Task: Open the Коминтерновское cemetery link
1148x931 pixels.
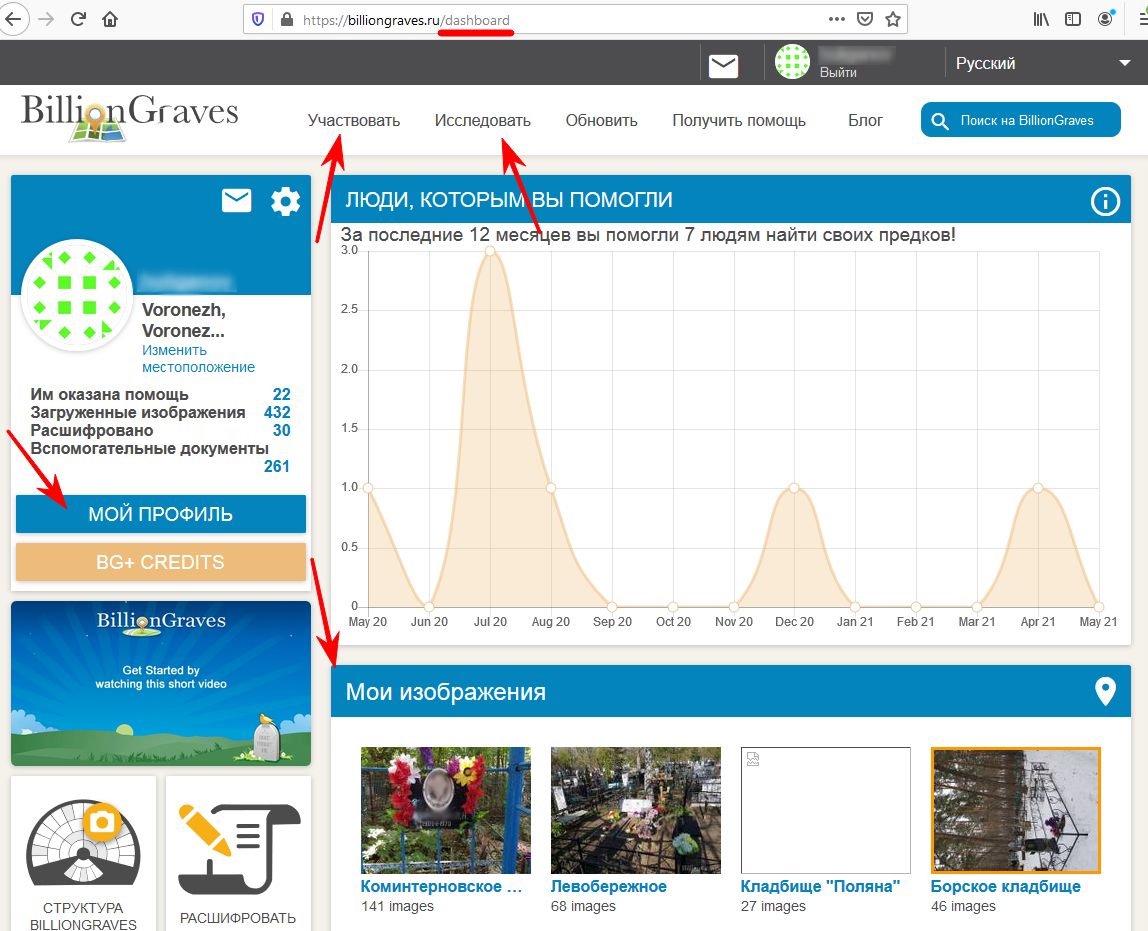Action: pyautogui.click(x=441, y=886)
